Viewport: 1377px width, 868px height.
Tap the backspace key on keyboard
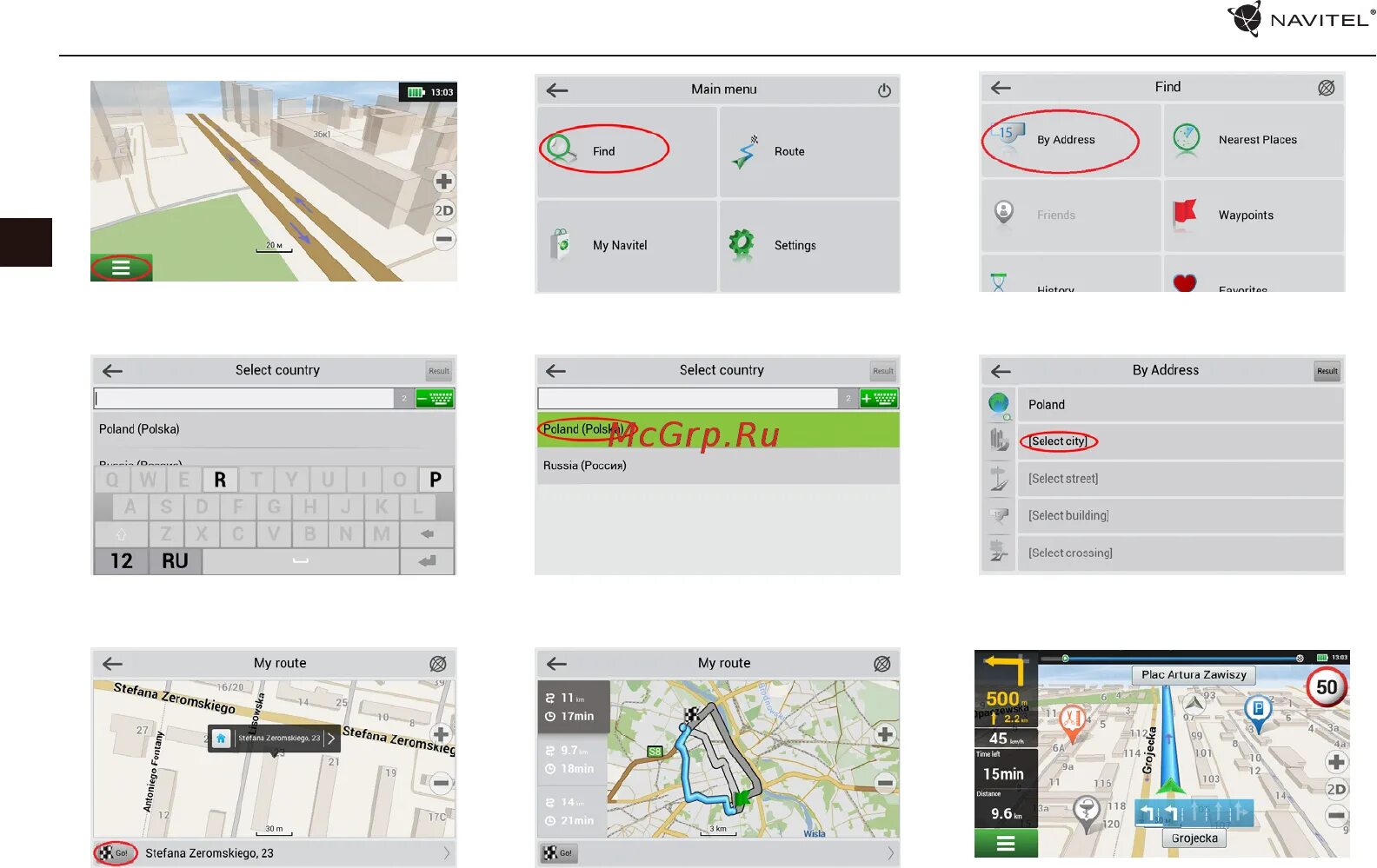tap(427, 533)
